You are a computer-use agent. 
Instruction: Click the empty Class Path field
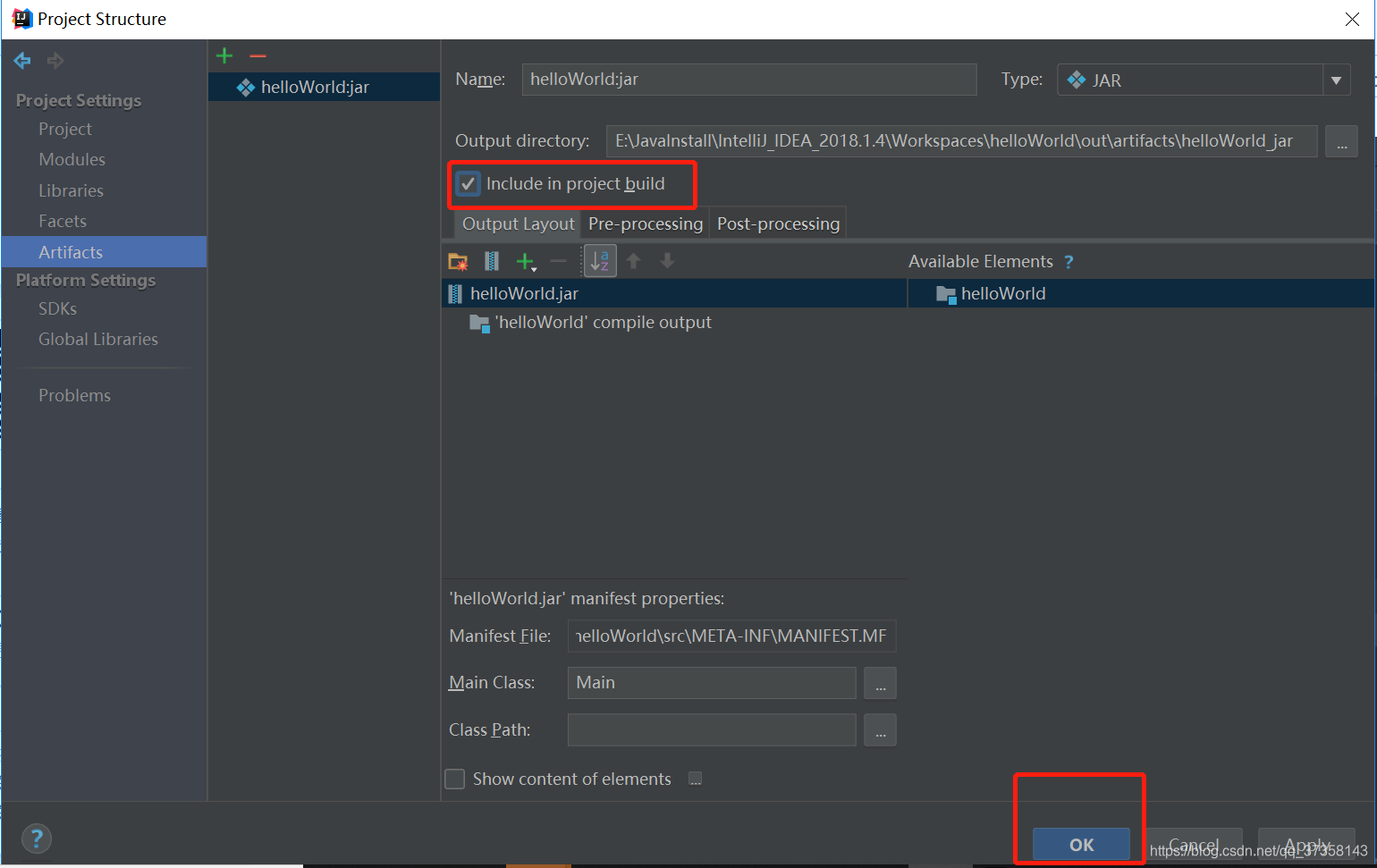click(x=712, y=730)
